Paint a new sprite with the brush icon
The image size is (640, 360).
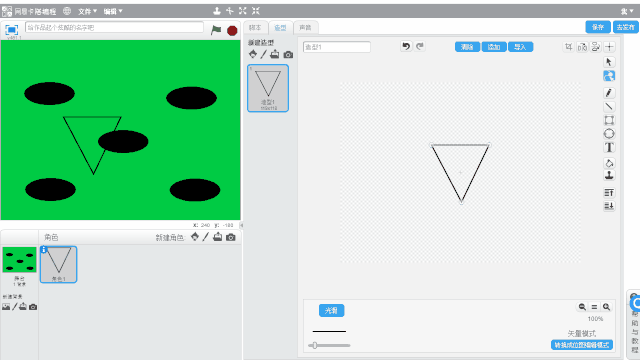(206, 237)
